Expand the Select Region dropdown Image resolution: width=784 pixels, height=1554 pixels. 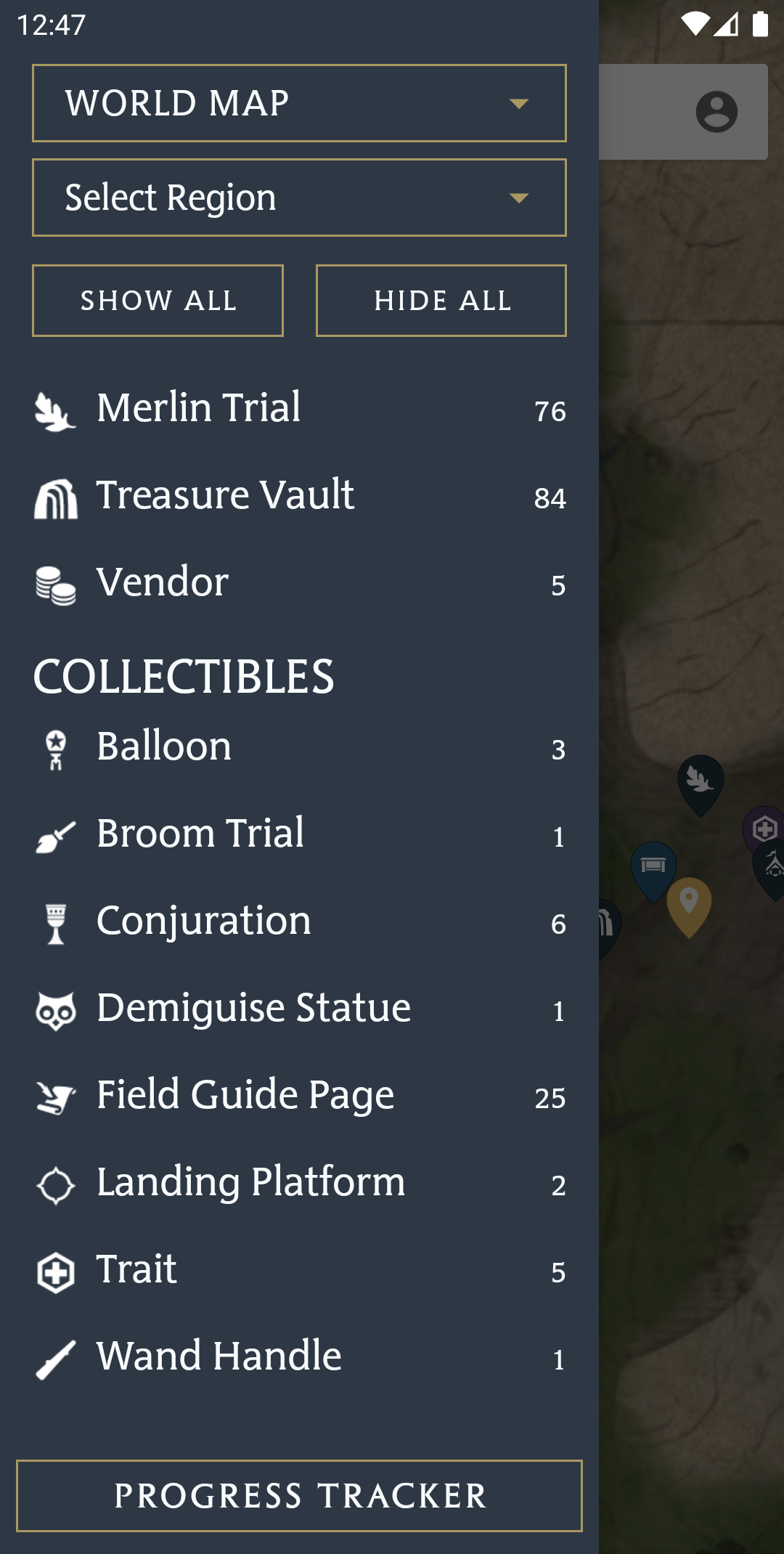(299, 198)
